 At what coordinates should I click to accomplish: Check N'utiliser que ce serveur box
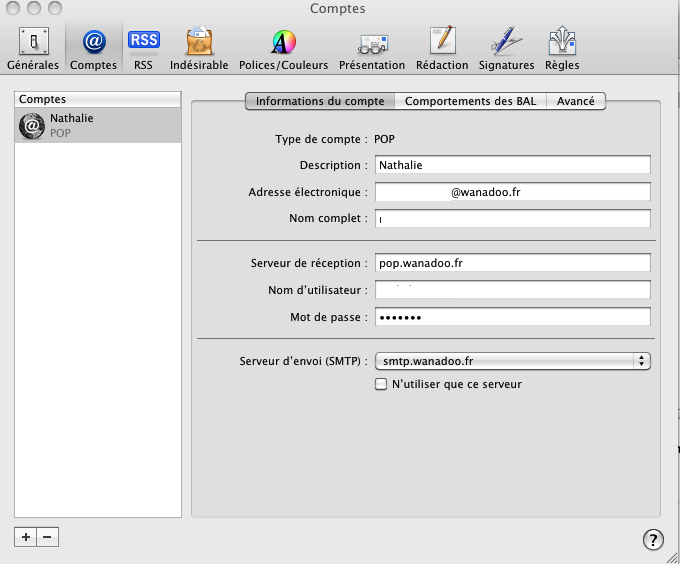[x=381, y=384]
